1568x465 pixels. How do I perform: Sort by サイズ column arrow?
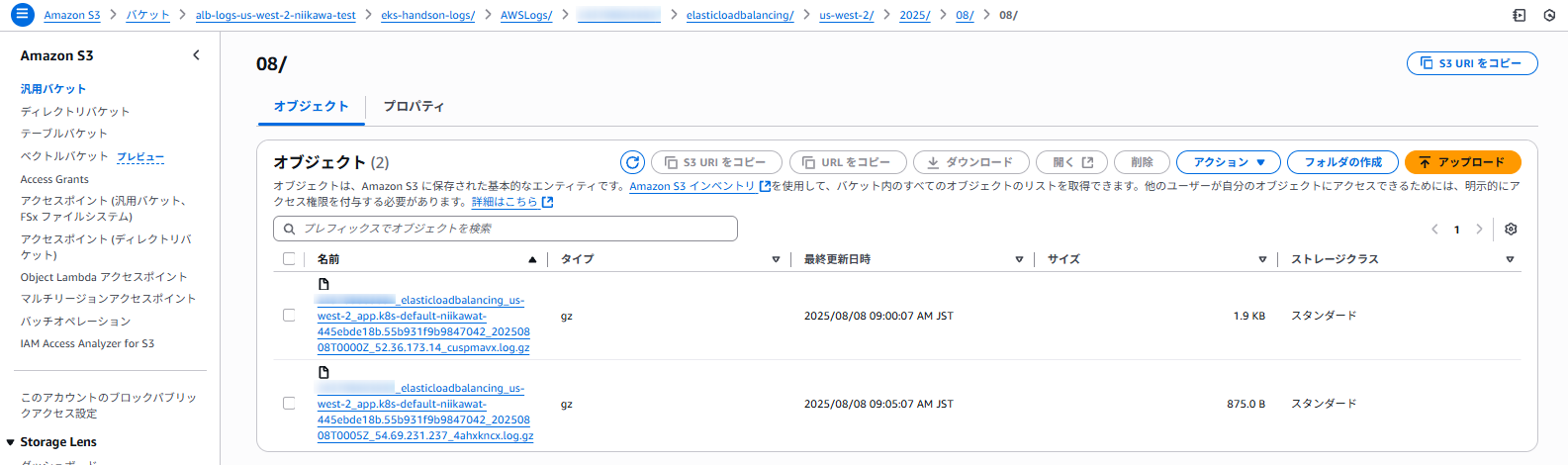[x=1262, y=259]
